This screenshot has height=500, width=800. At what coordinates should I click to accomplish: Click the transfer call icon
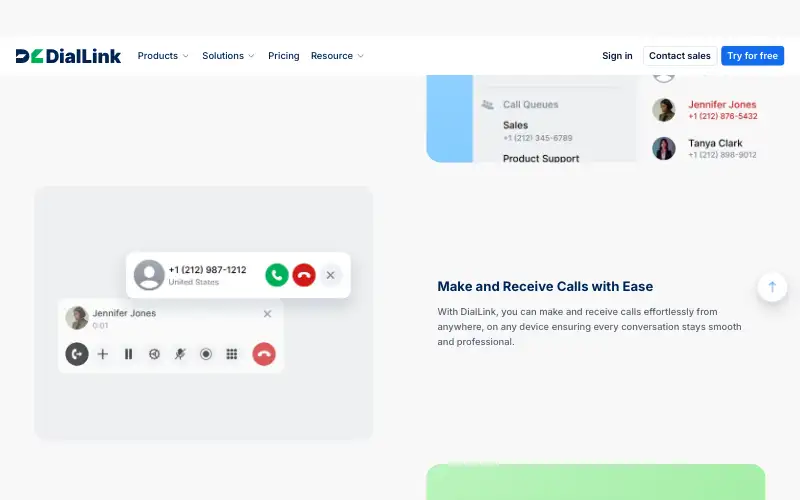77,354
